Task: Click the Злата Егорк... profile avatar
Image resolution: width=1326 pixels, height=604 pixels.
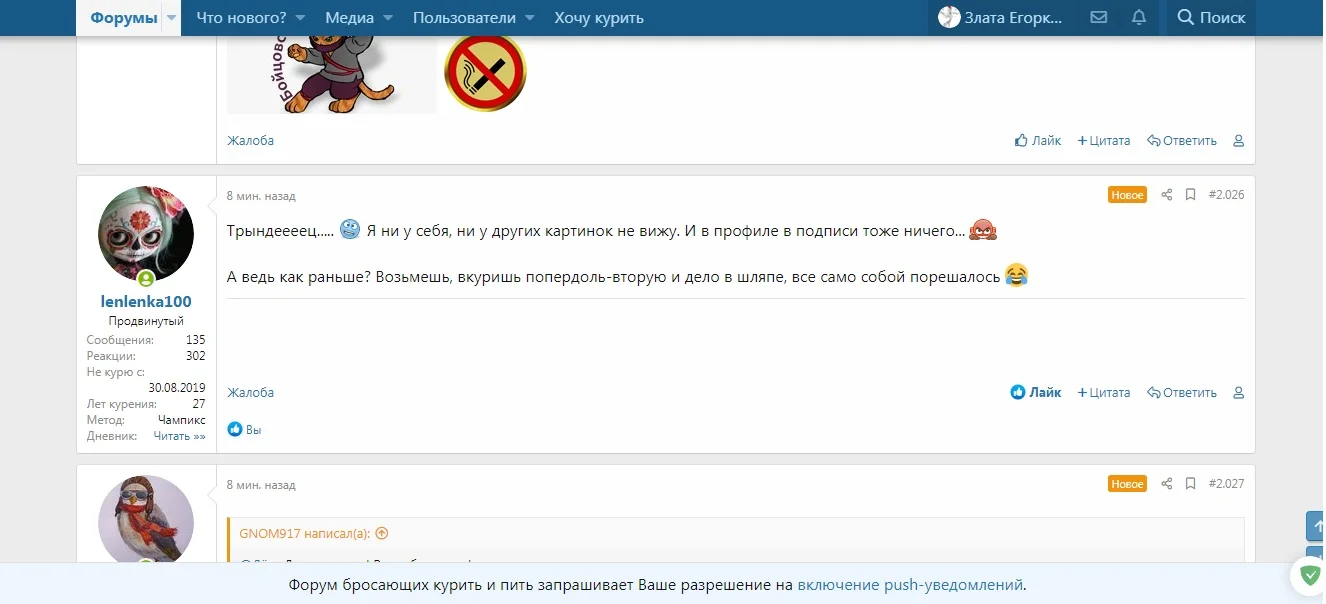Action: (947, 17)
